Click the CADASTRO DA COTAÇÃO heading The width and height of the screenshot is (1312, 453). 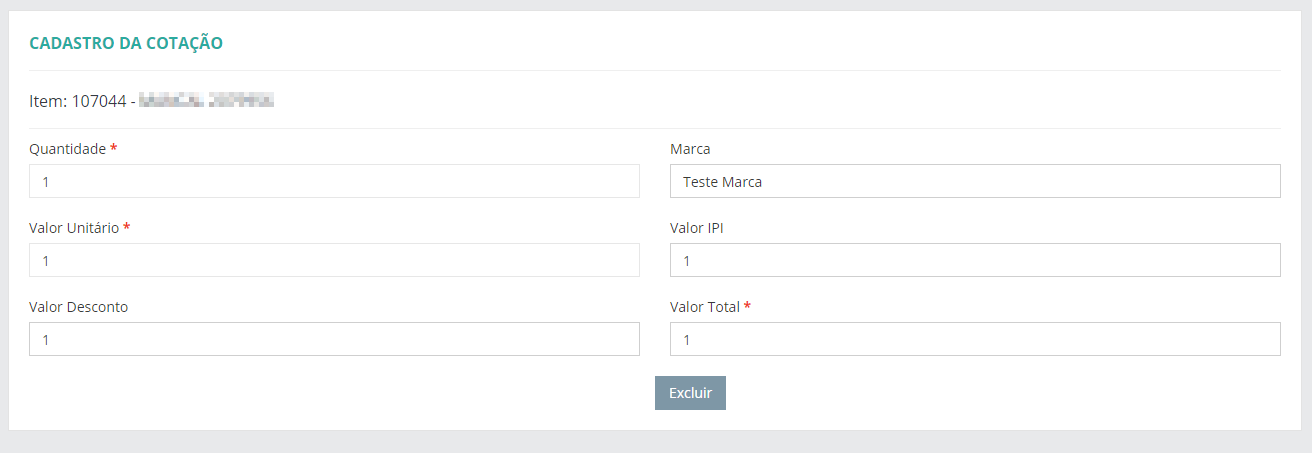(126, 43)
